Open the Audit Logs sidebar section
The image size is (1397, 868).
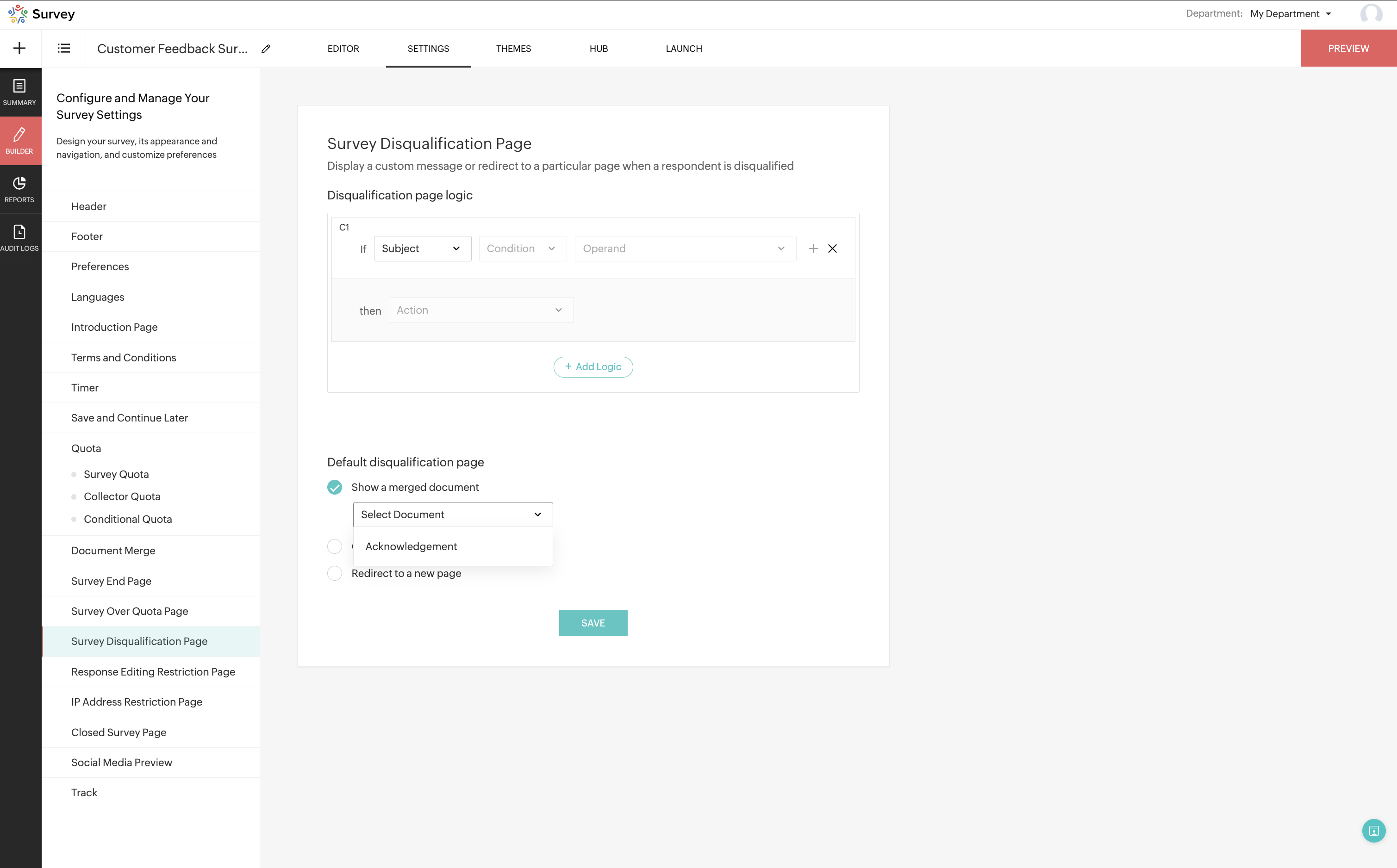(20, 238)
